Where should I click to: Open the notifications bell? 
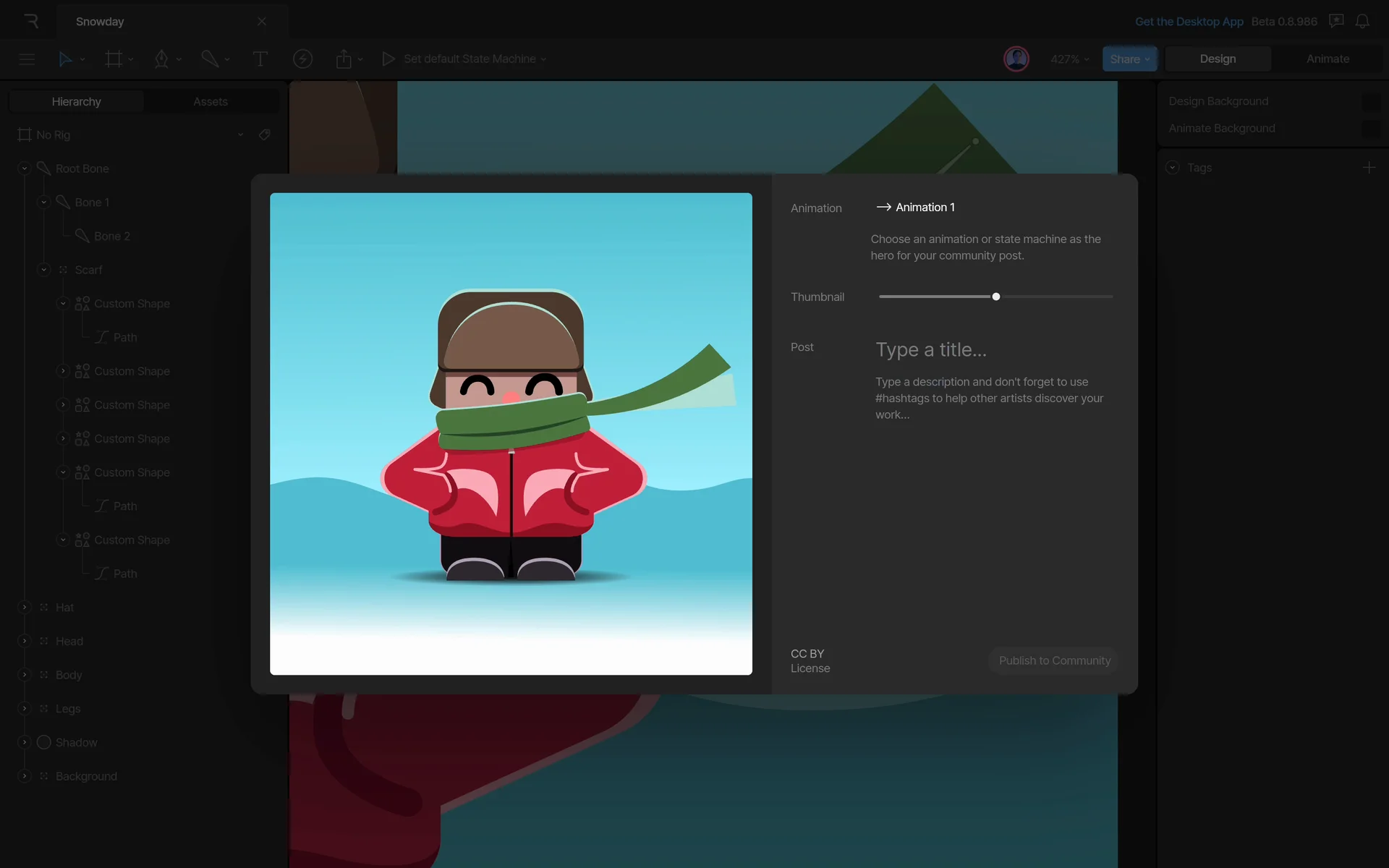[1362, 22]
